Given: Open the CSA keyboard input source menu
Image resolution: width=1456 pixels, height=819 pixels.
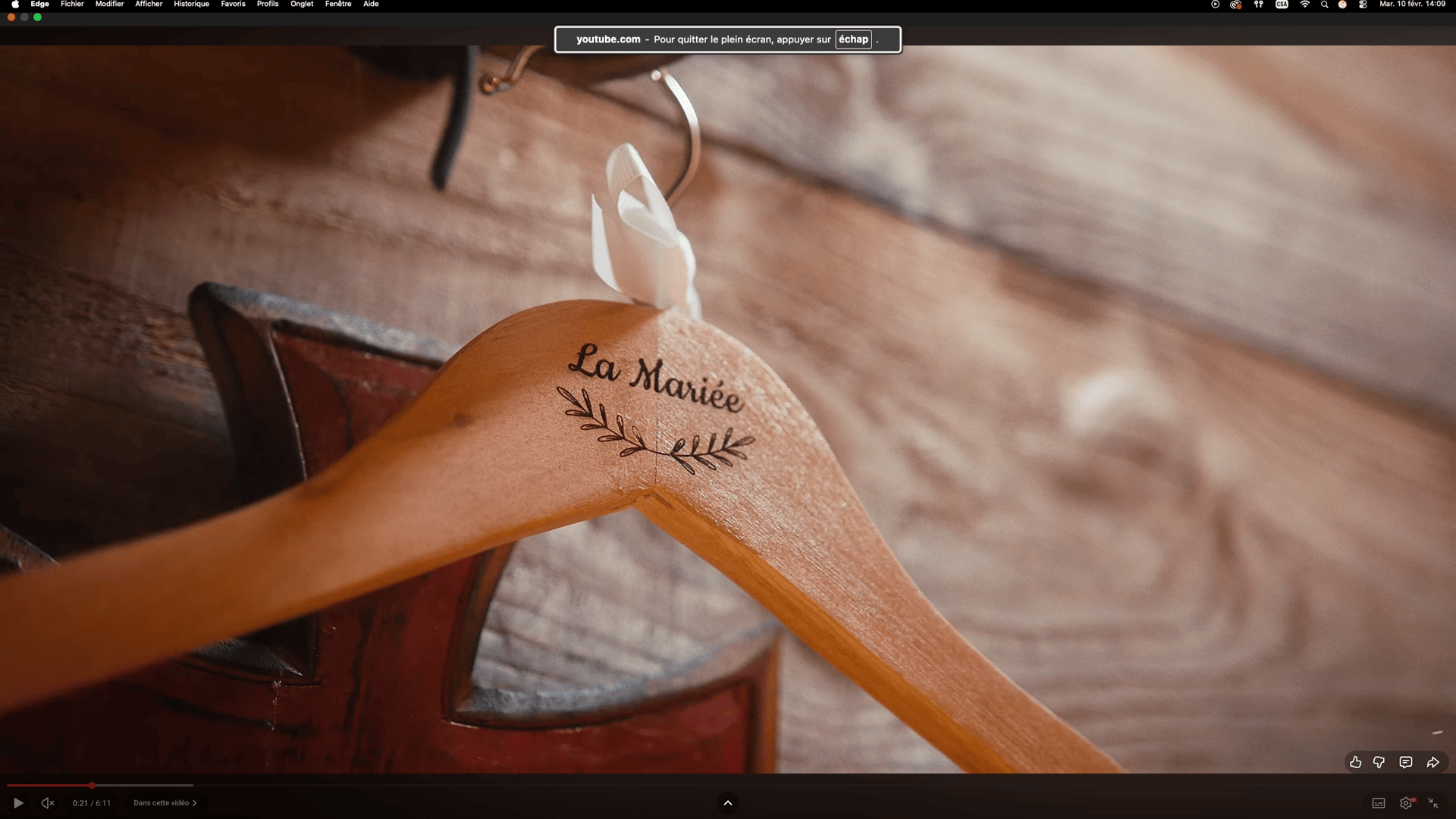Looking at the screenshot, I should click(x=1282, y=5).
